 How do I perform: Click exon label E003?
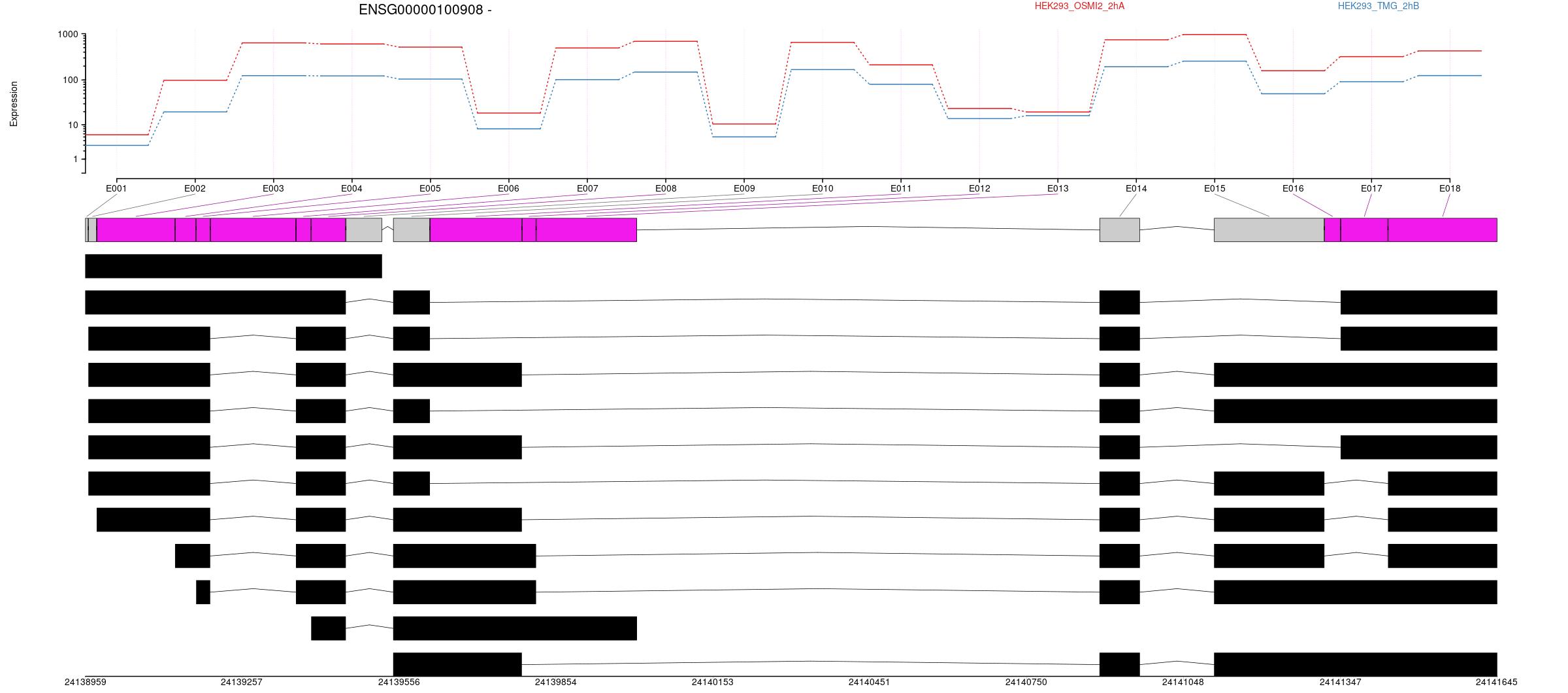(273, 188)
